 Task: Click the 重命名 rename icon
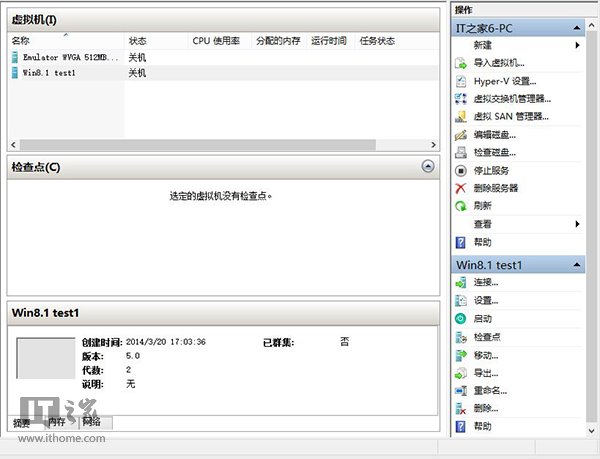click(461, 391)
